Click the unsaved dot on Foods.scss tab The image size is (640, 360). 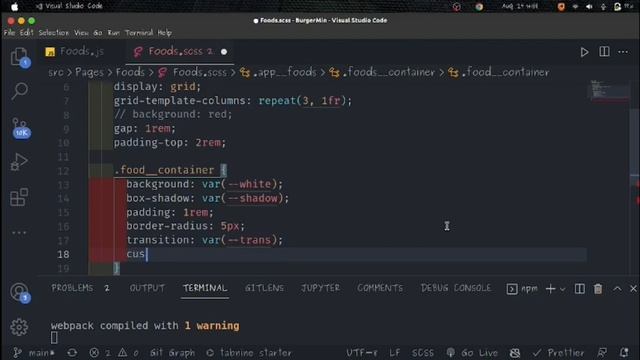click(x=224, y=52)
